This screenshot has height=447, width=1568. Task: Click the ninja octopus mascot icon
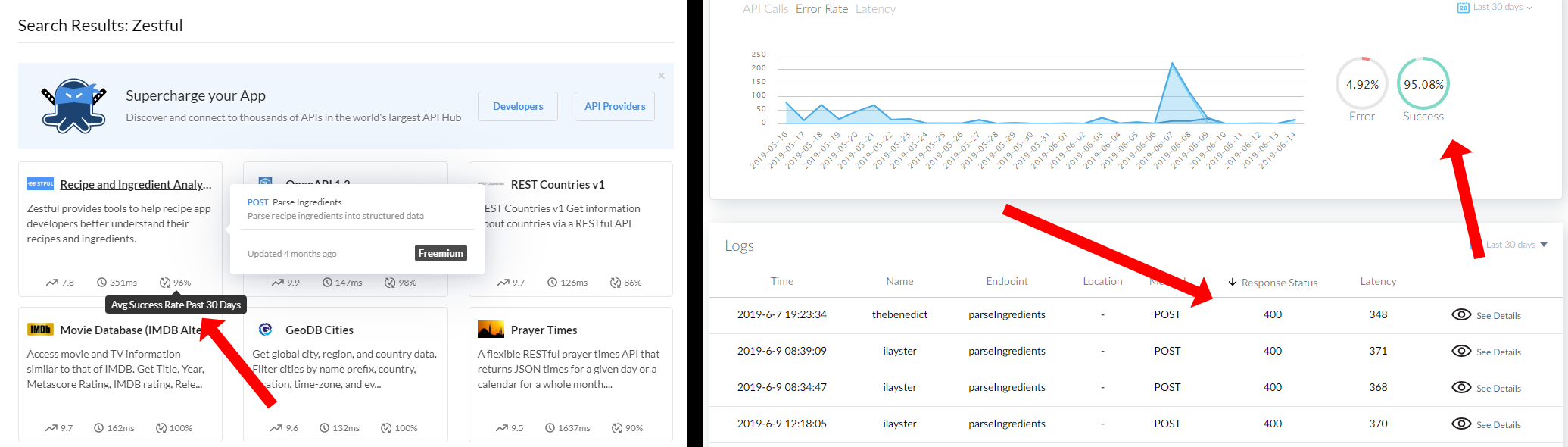pyautogui.click(x=73, y=106)
